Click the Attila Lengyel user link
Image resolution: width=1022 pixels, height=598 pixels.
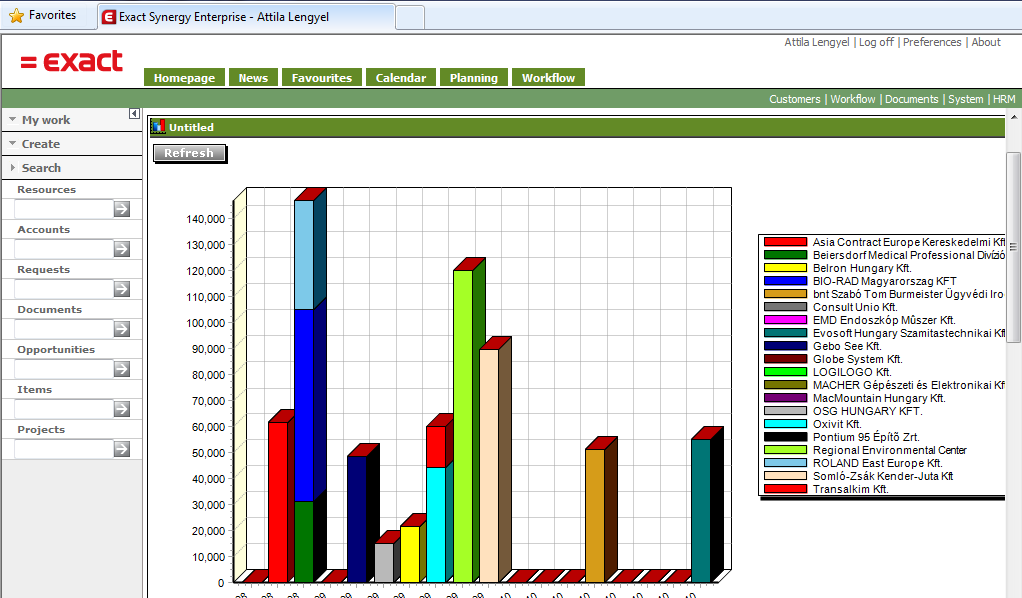[817, 42]
